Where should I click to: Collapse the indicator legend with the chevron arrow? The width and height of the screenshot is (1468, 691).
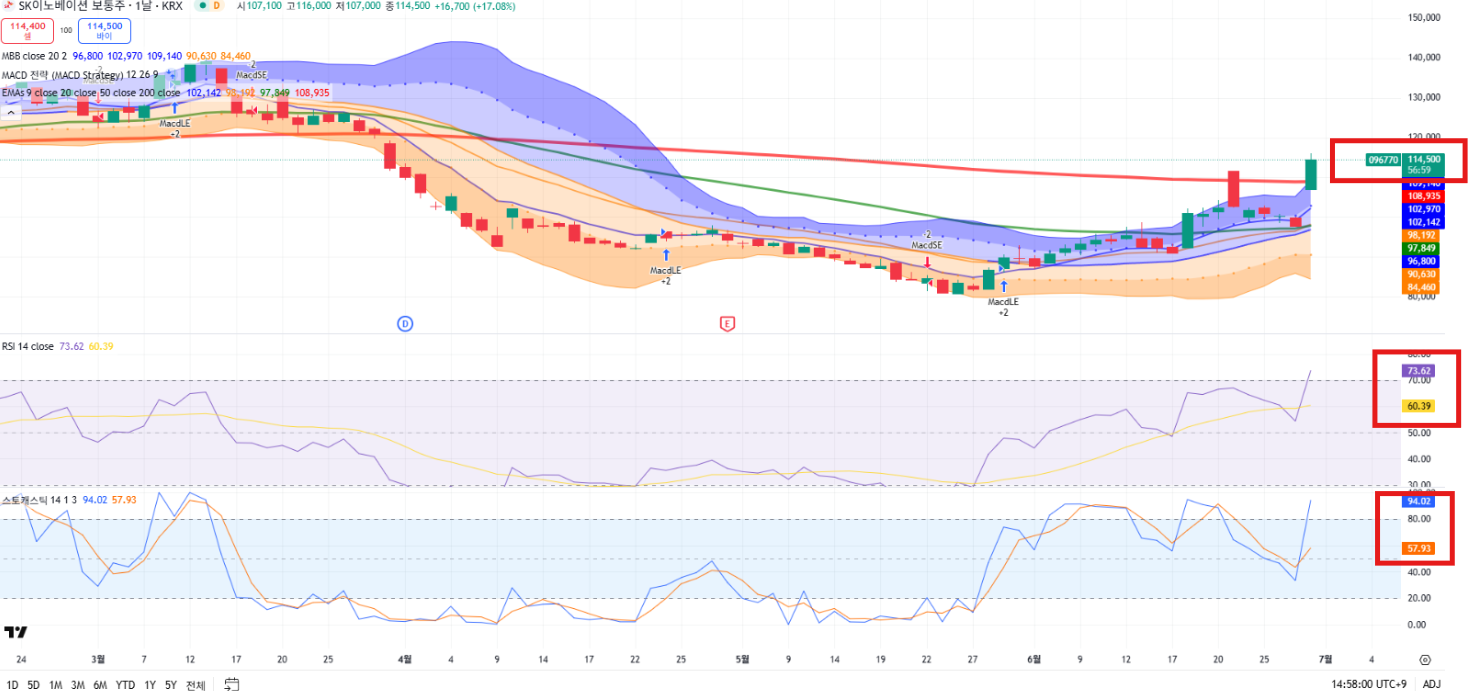pos(9,112)
